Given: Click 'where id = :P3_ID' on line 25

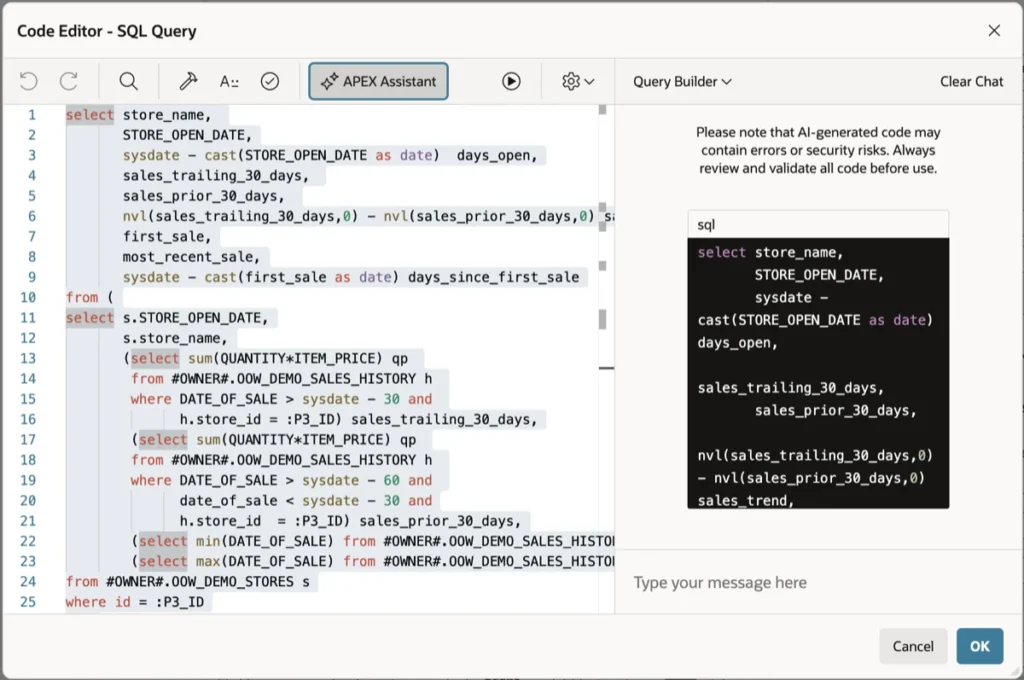Looking at the screenshot, I should 135,602.
